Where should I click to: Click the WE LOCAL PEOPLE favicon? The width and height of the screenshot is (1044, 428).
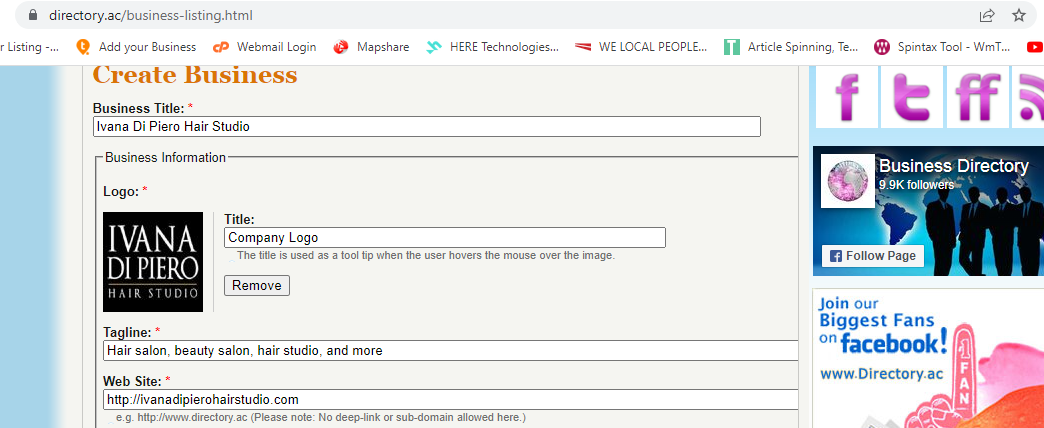point(583,47)
